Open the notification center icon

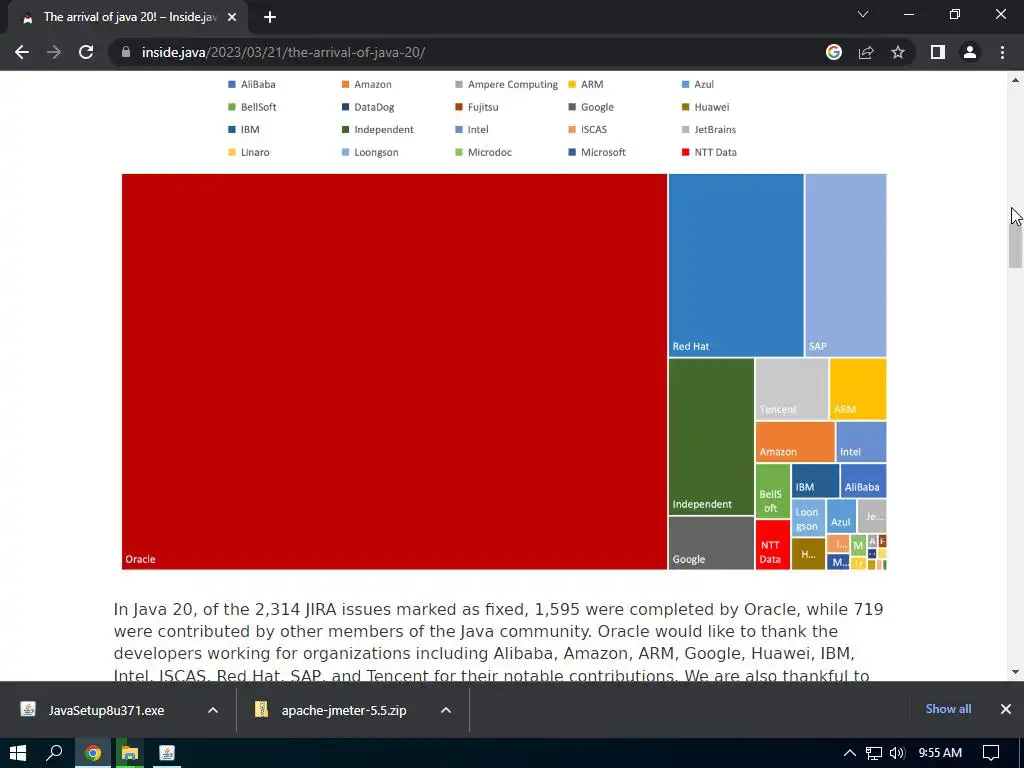pos(991,753)
